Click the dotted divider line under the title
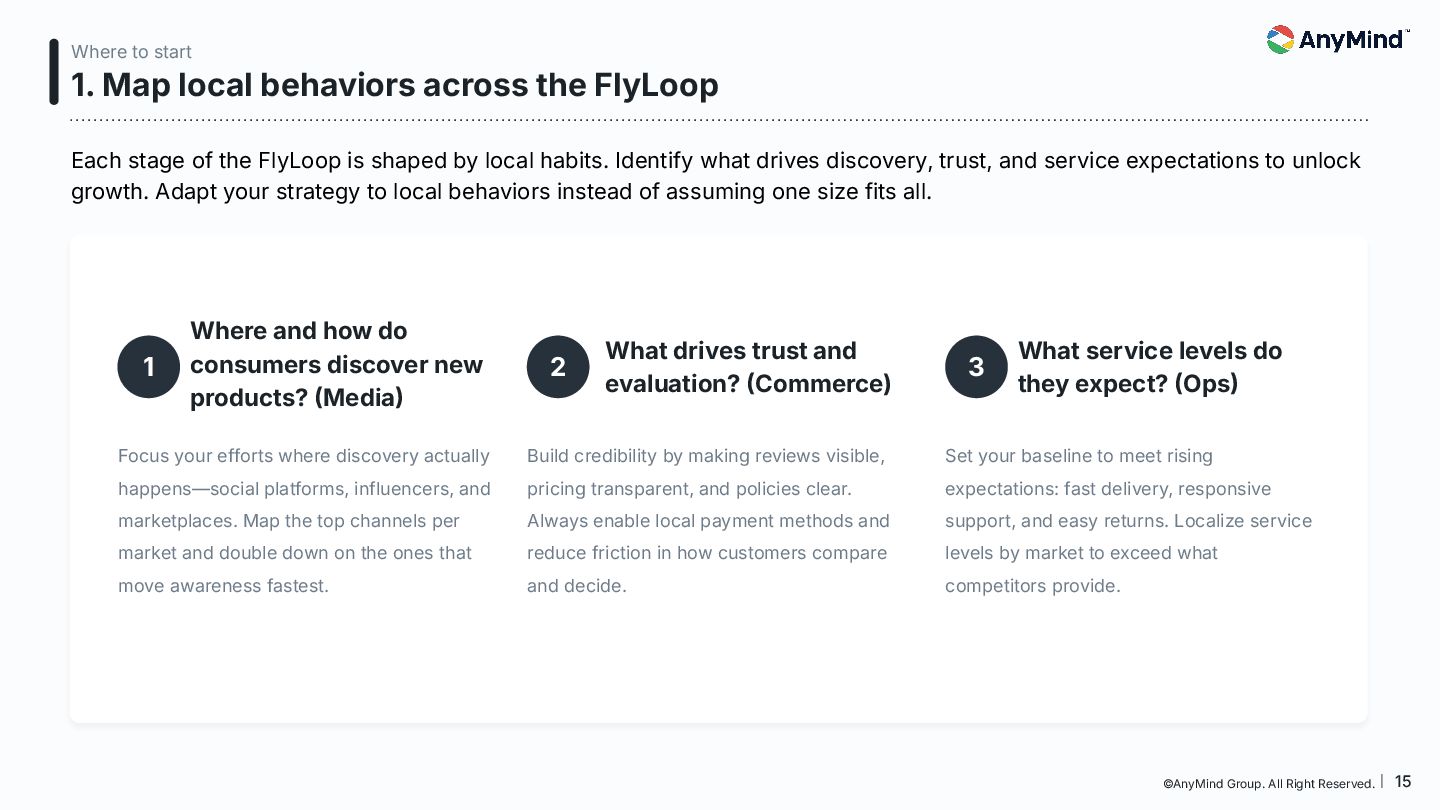This screenshot has height=810, width=1440. pos(718,120)
